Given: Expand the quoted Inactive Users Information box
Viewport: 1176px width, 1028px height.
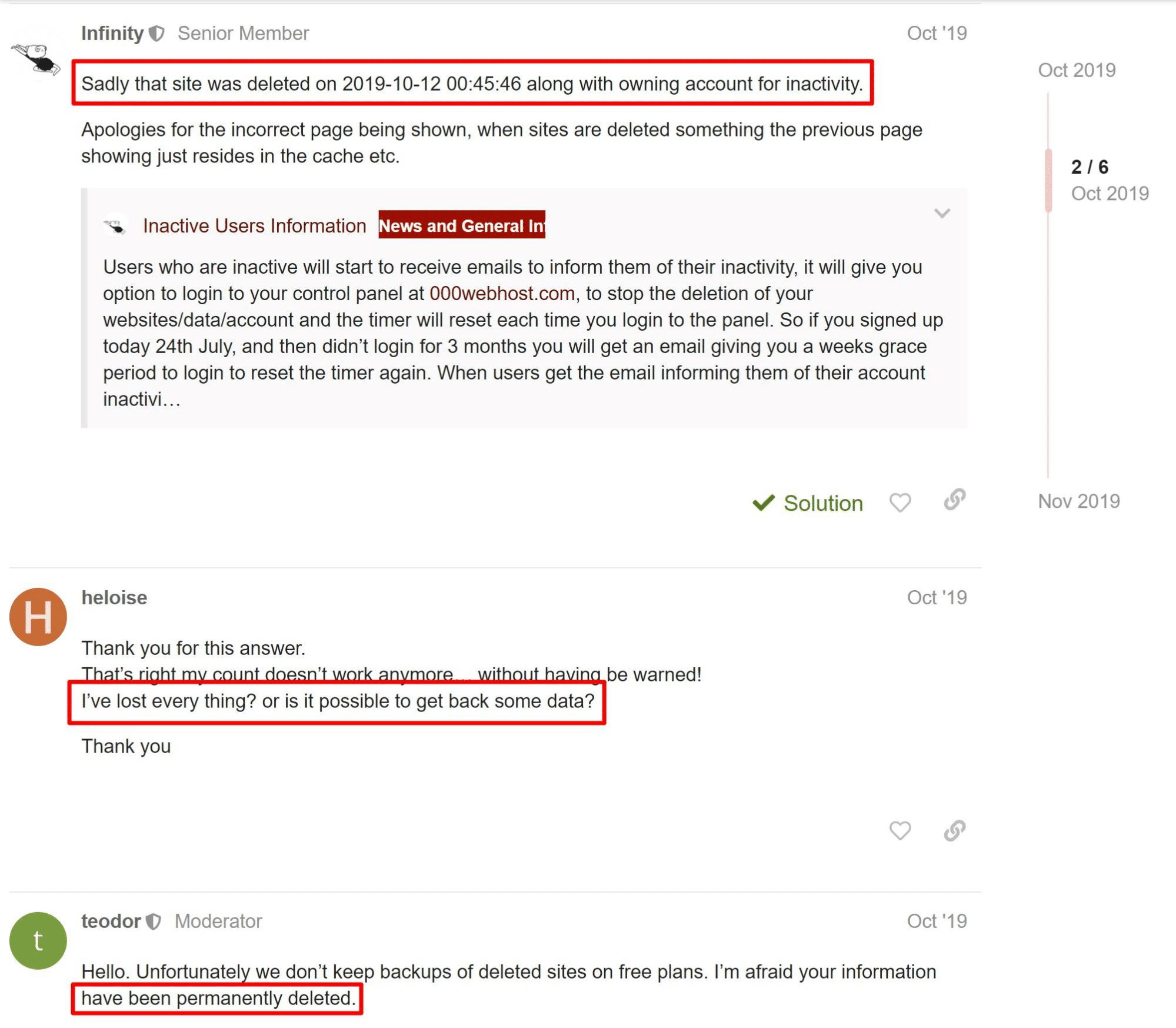Looking at the screenshot, I should [x=942, y=213].
